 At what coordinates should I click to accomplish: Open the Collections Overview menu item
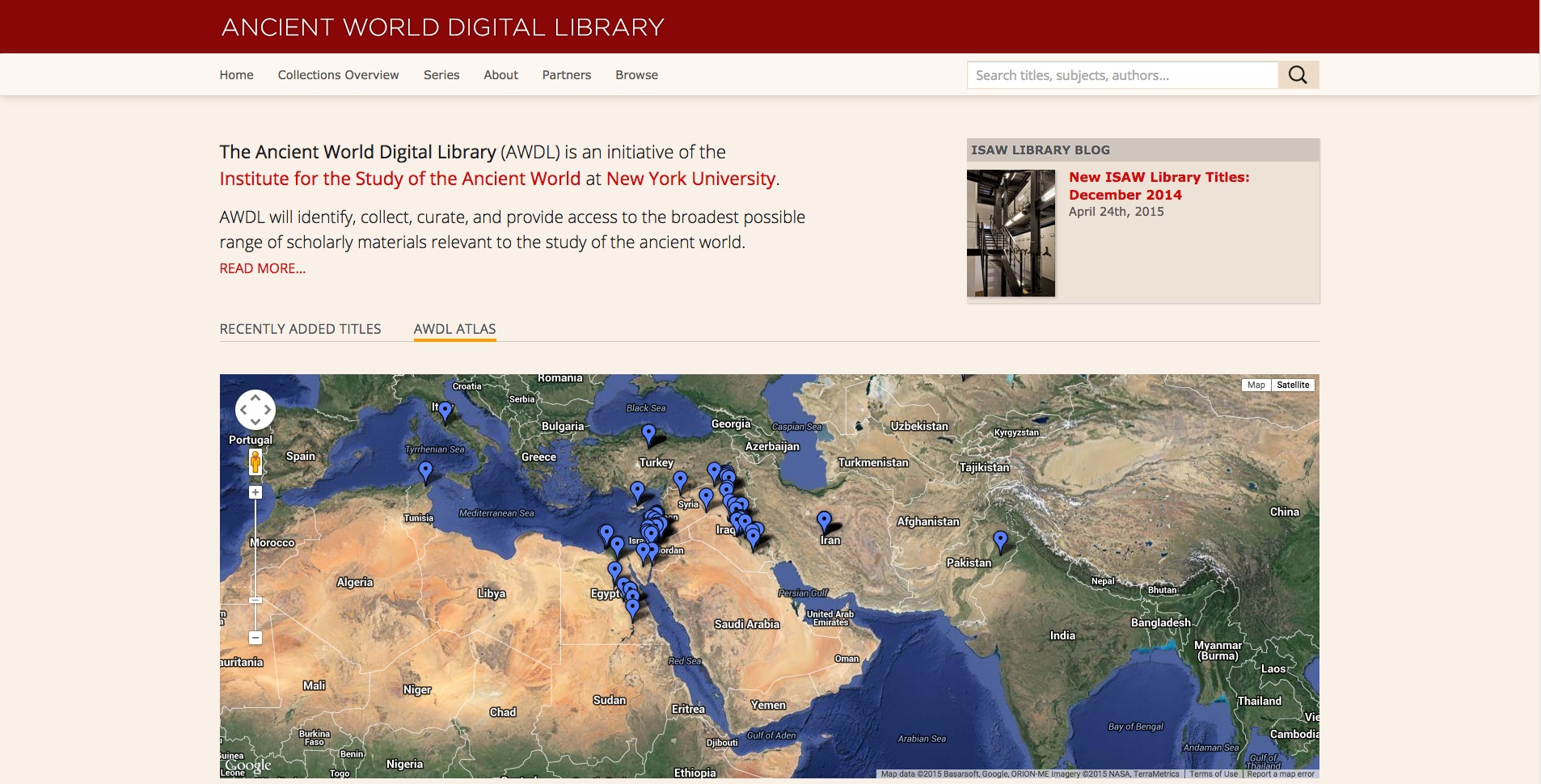pyautogui.click(x=338, y=75)
